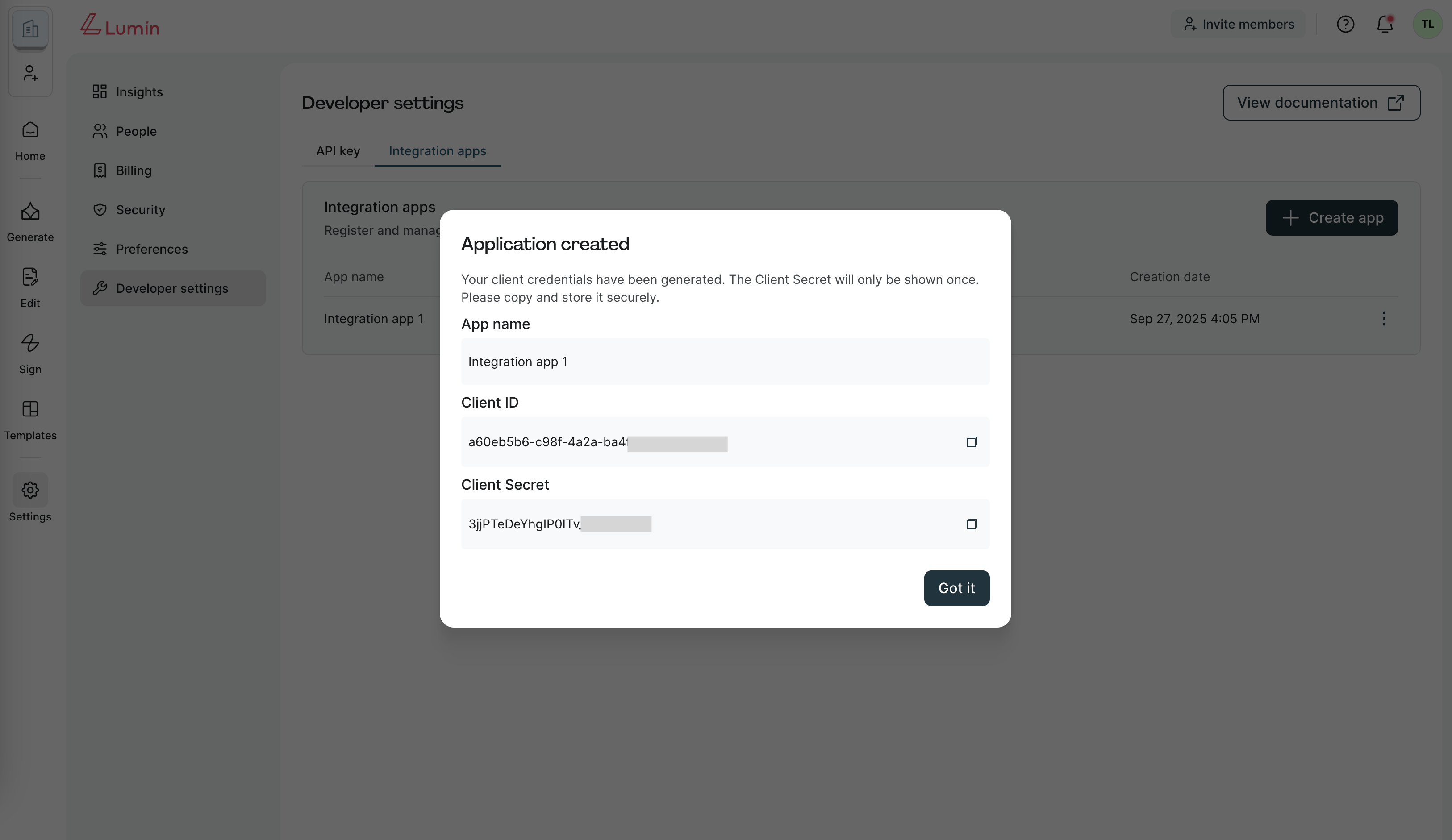Copy the Client Secret using the copy icon
This screenshot has height=840, width=1452.
pyautogui.click(x=972, y=524)
